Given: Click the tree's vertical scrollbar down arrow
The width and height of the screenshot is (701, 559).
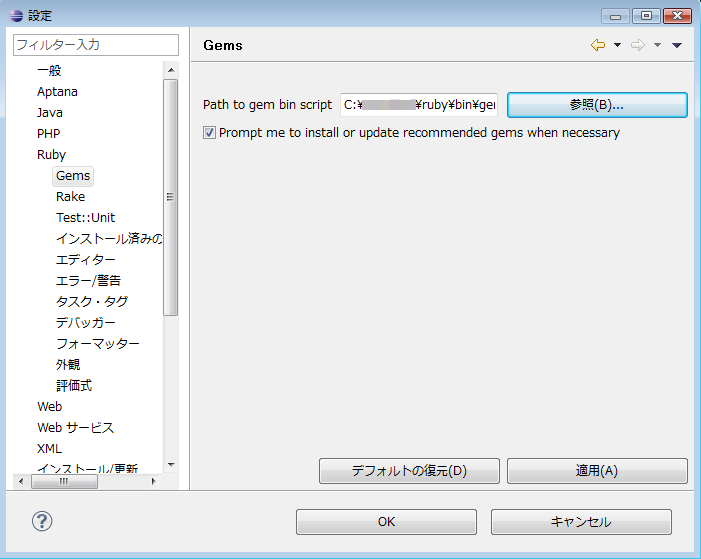Looking at the screenshot, I should pyautogui.click(x=171, y=465).
